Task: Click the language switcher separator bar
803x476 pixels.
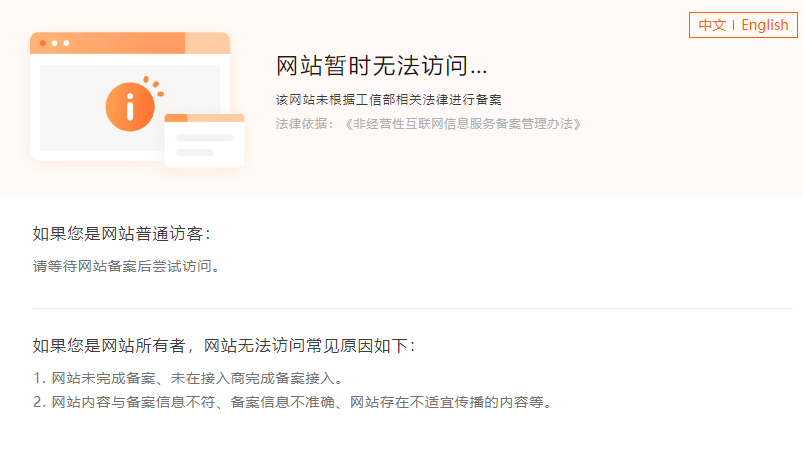Action: click(733, 25)
